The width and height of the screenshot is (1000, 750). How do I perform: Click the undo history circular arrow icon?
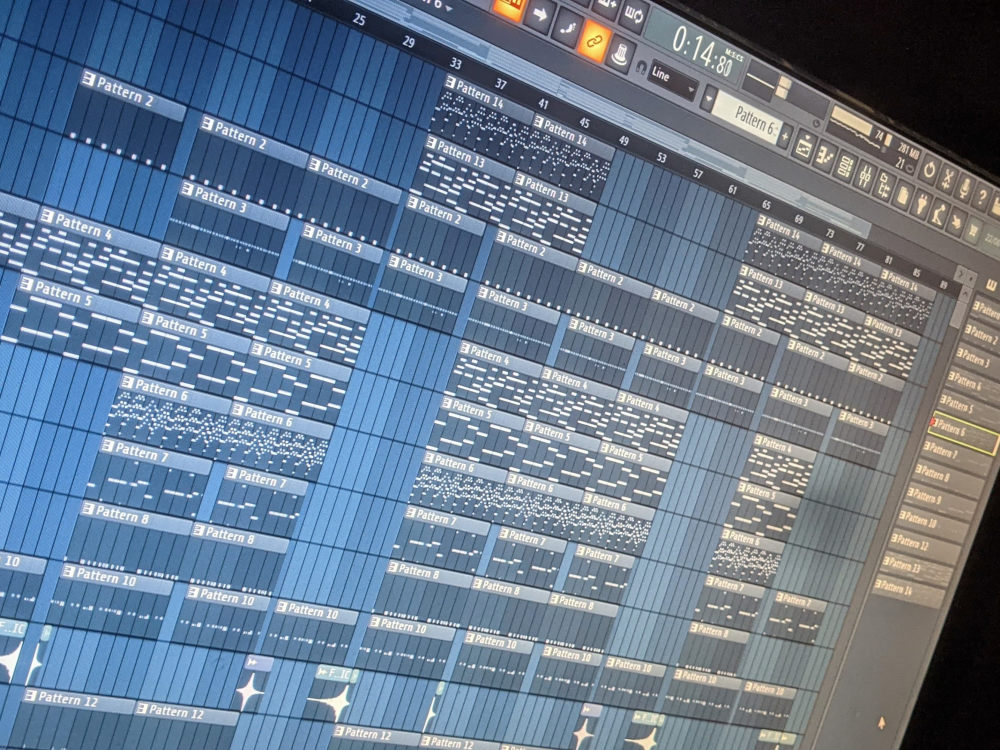[x=929, y=170]
